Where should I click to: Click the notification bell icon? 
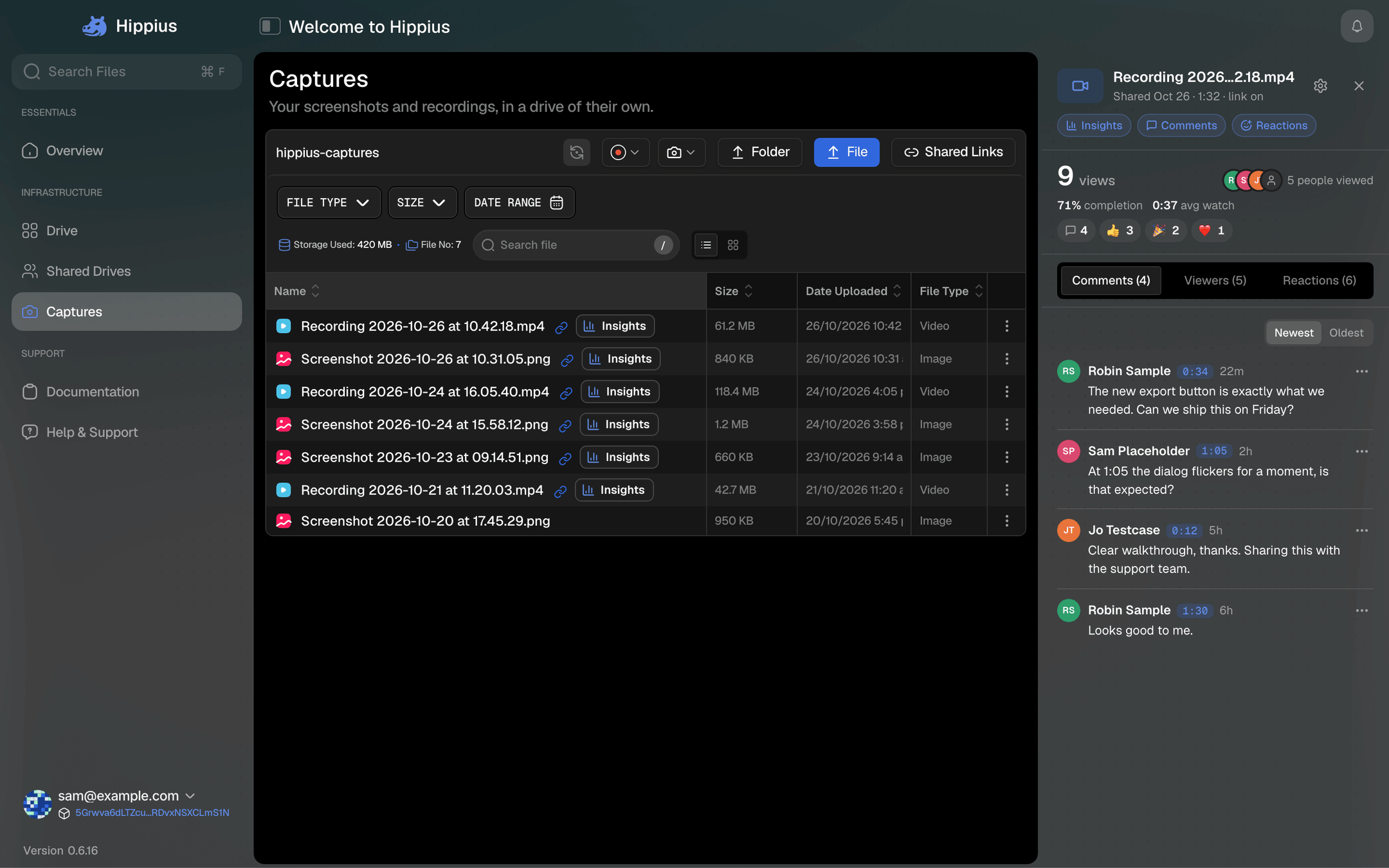(x=1357, y=26)
